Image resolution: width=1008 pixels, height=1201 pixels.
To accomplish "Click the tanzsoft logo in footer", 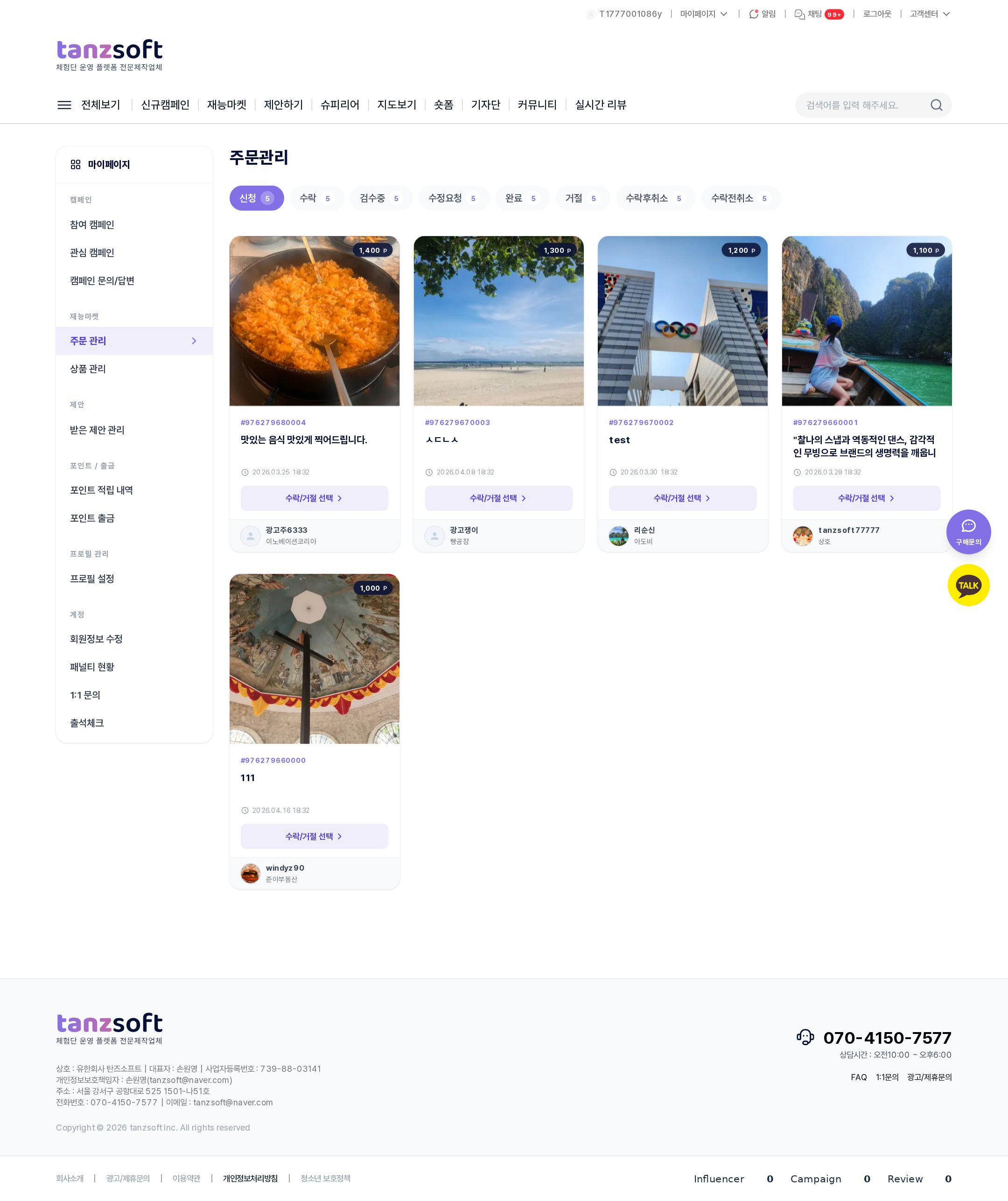I will pyautogui.click(x=109, y=1029).
